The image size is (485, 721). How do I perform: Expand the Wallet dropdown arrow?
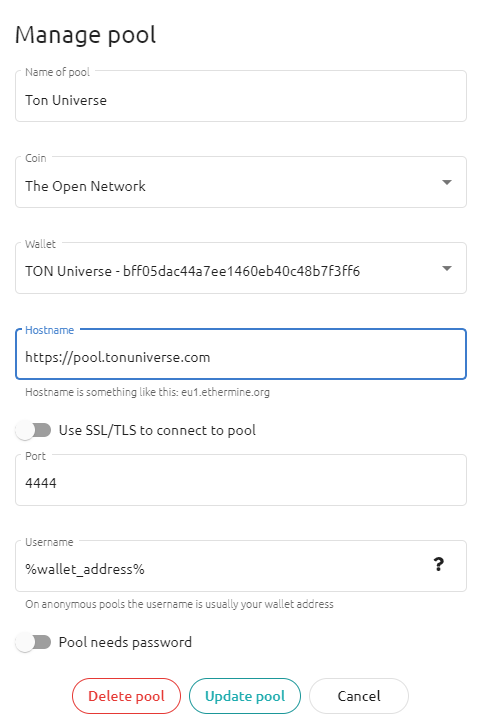pos(446,269)
